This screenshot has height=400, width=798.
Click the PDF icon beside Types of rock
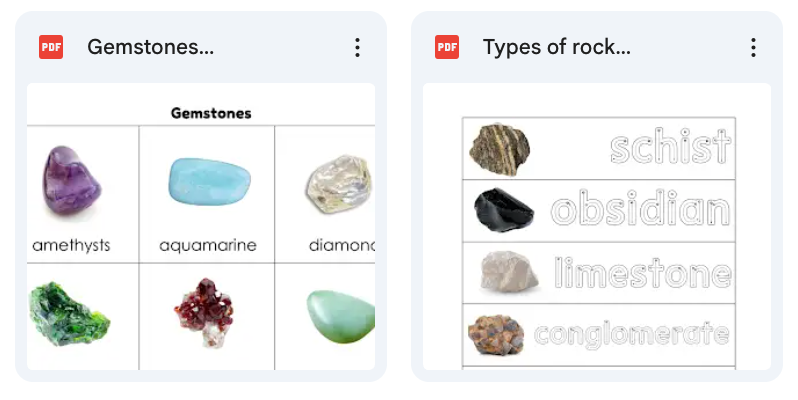pos(447,47)
